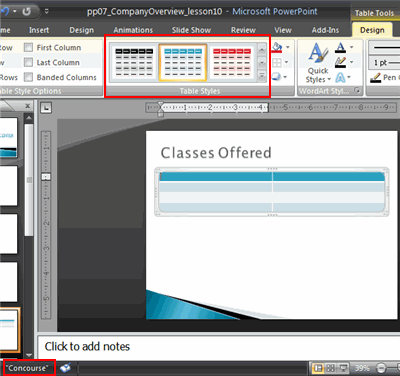The image size is (400, 376).
Task: Expand the Table Styles gallery More arrow
Action: 262,76
